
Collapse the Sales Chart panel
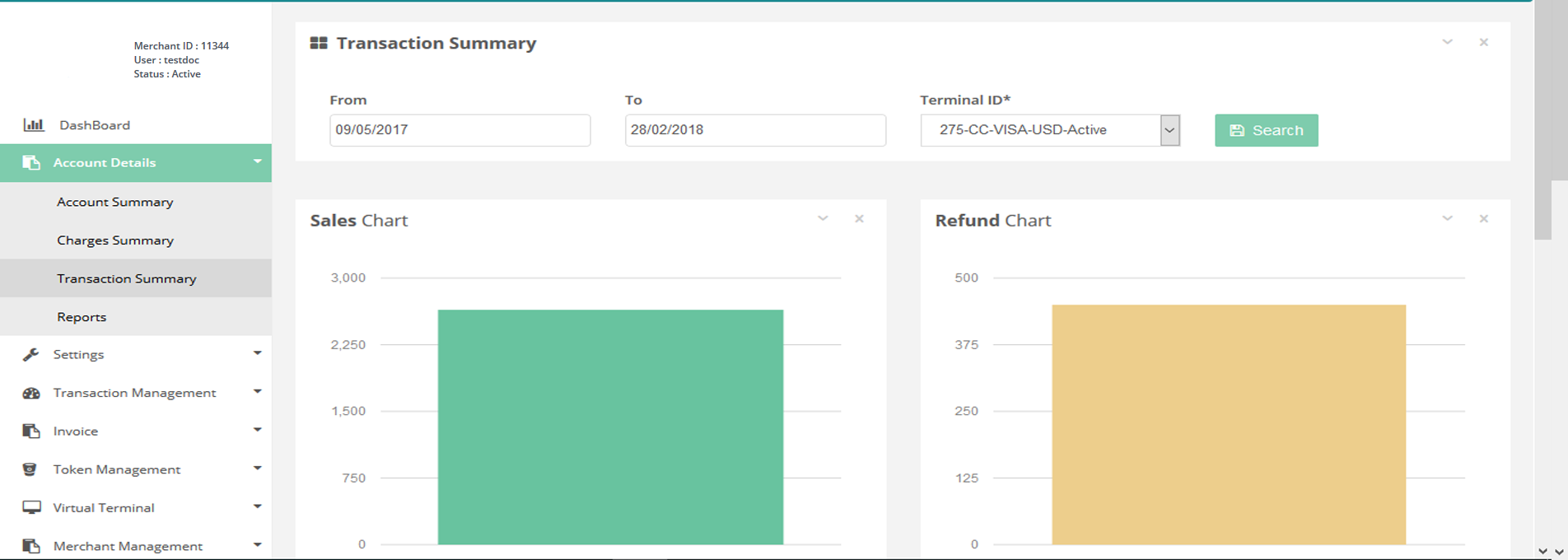[823, 219]
